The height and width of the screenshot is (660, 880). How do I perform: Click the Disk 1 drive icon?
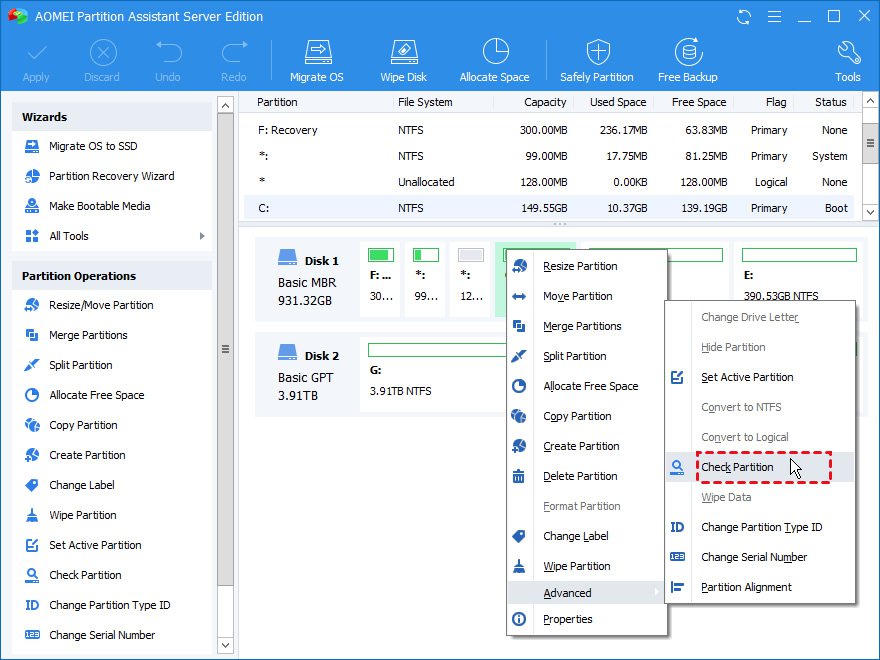click(287, 258)
